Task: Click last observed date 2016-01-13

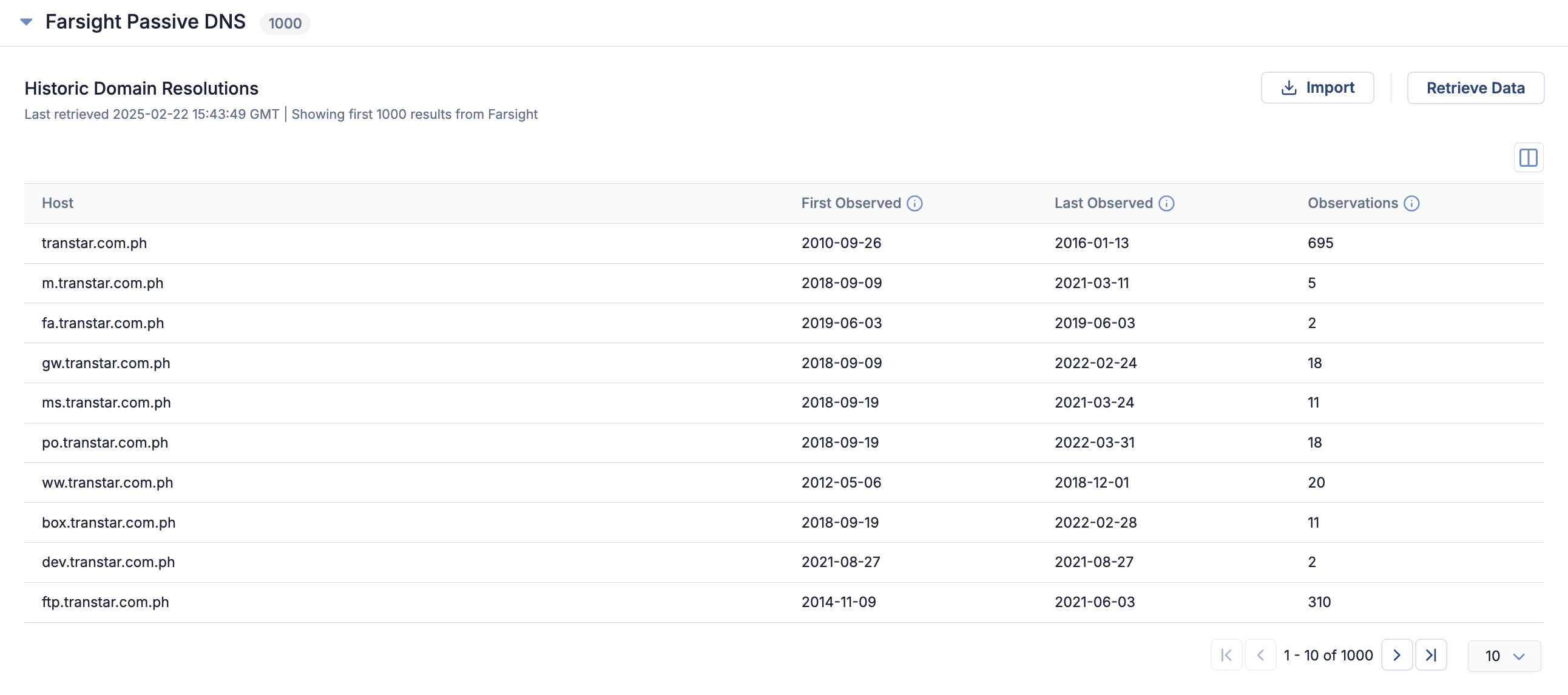Action: tap(1092, 243)
